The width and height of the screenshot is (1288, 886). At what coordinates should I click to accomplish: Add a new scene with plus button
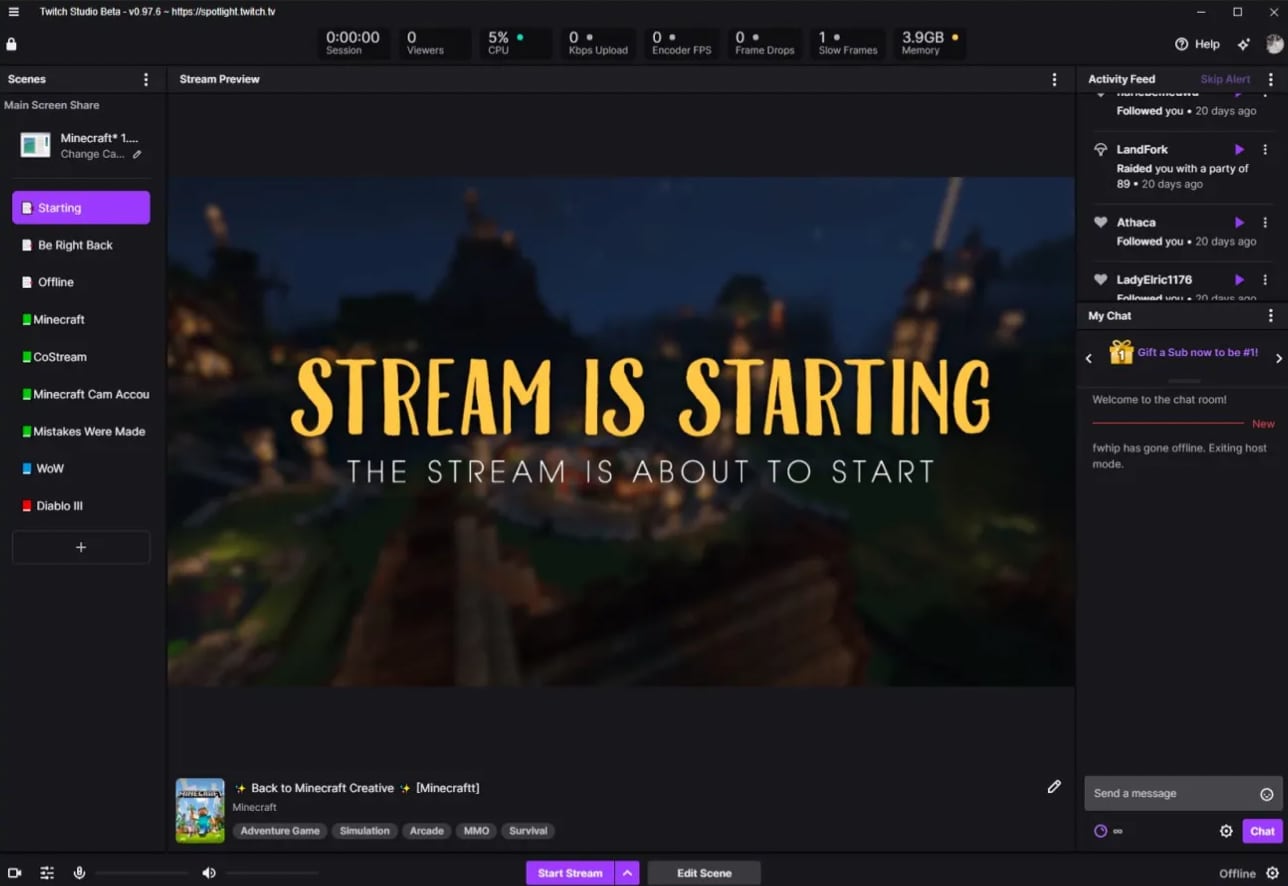[81, 547]
